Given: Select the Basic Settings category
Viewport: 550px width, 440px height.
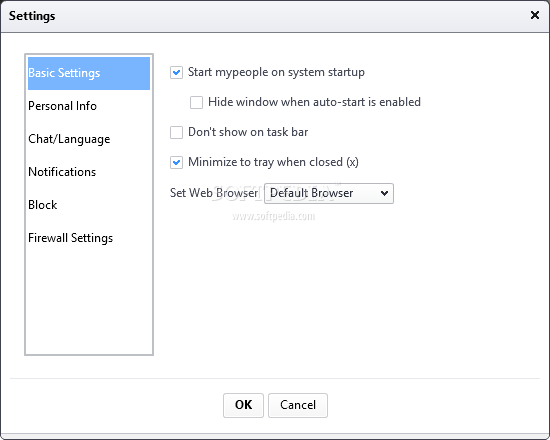Looking at the screenshot, I should [89, 73].
